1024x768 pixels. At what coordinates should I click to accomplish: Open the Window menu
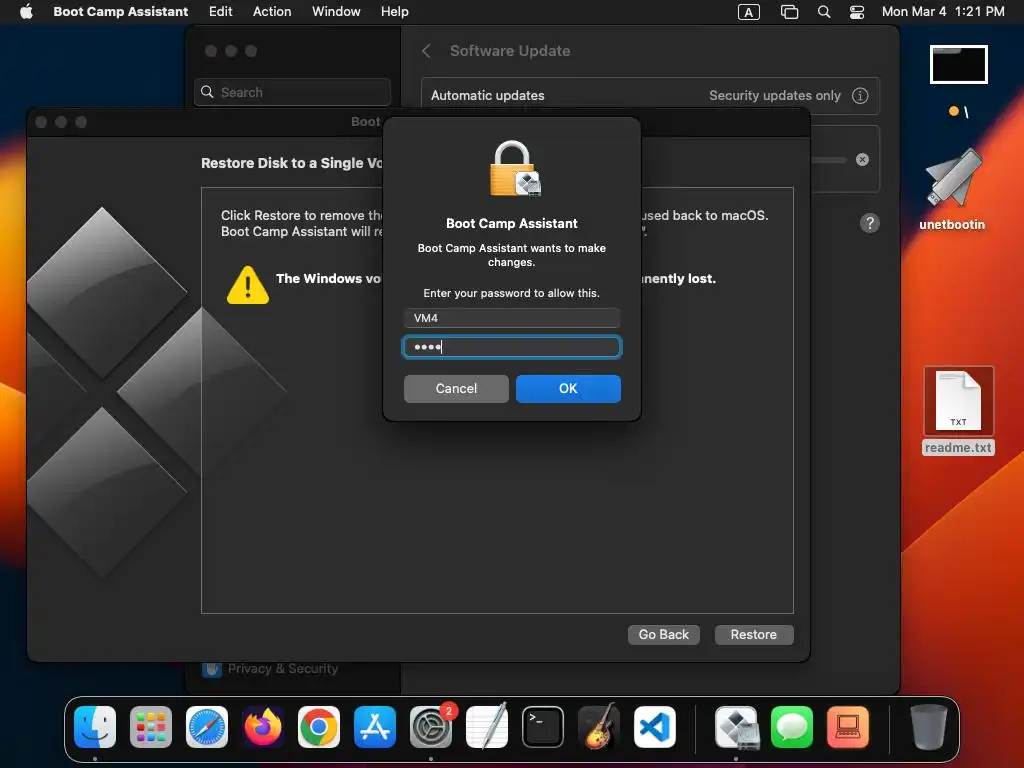pos(336,11)
